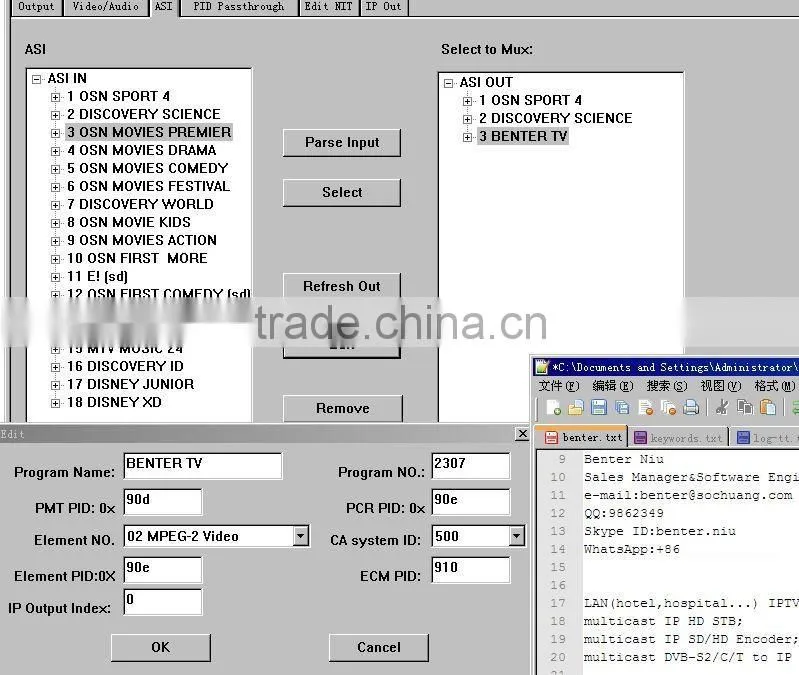Expand 1 OSN SPORT 4 in ASI IN
Viewport: 799px width, 675px height.
click(x=56, y=97)
